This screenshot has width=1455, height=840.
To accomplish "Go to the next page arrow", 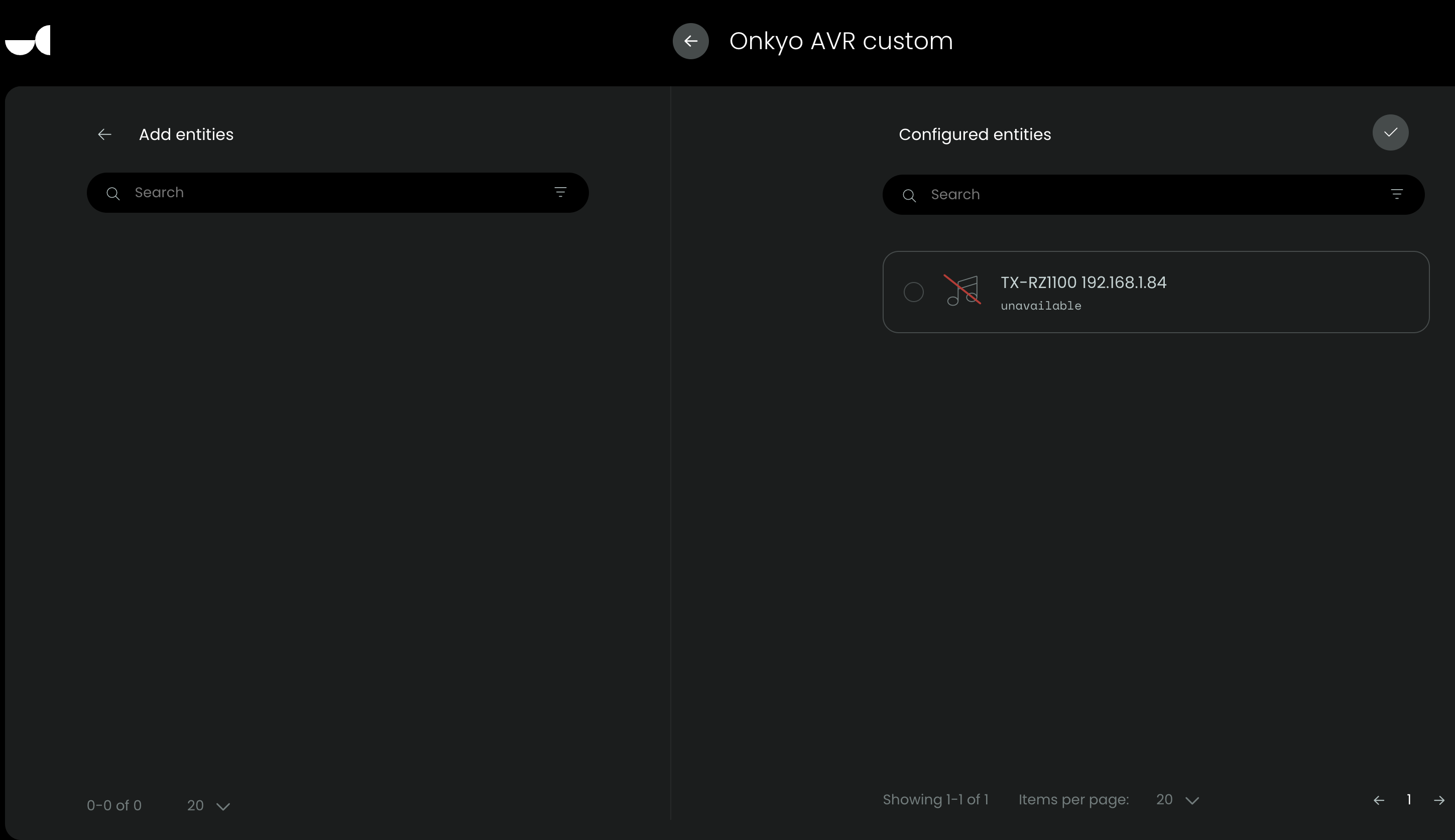I will click(x=1439, y=800).
